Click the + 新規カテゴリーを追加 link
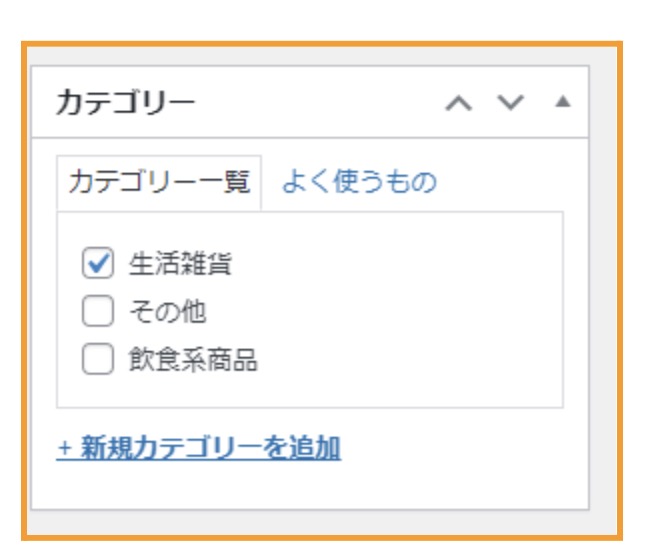The image size is (652, 554). point(199,449)
